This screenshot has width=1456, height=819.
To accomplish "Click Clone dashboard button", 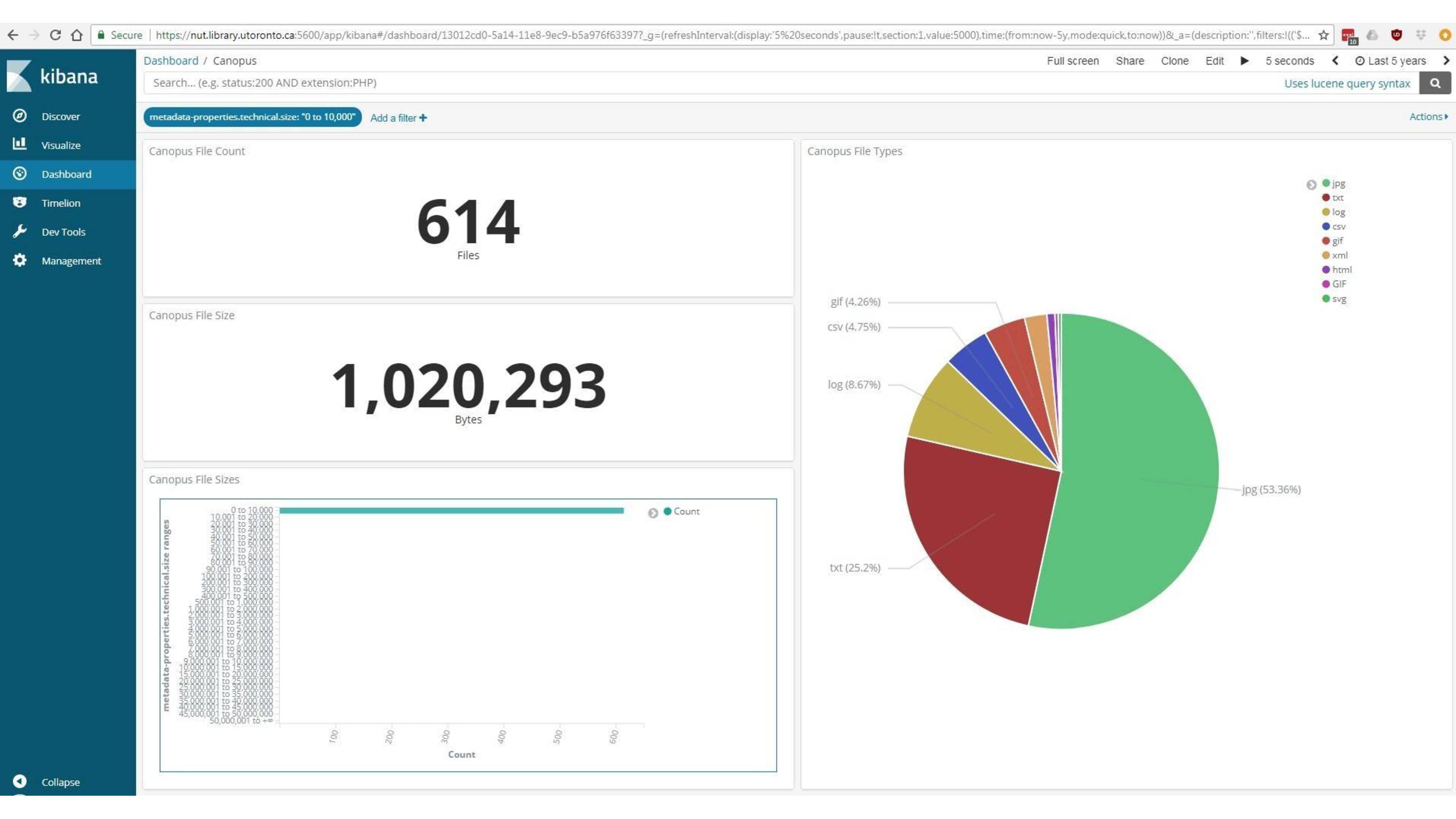I will pyautogui.click(x=1174, y=61).
